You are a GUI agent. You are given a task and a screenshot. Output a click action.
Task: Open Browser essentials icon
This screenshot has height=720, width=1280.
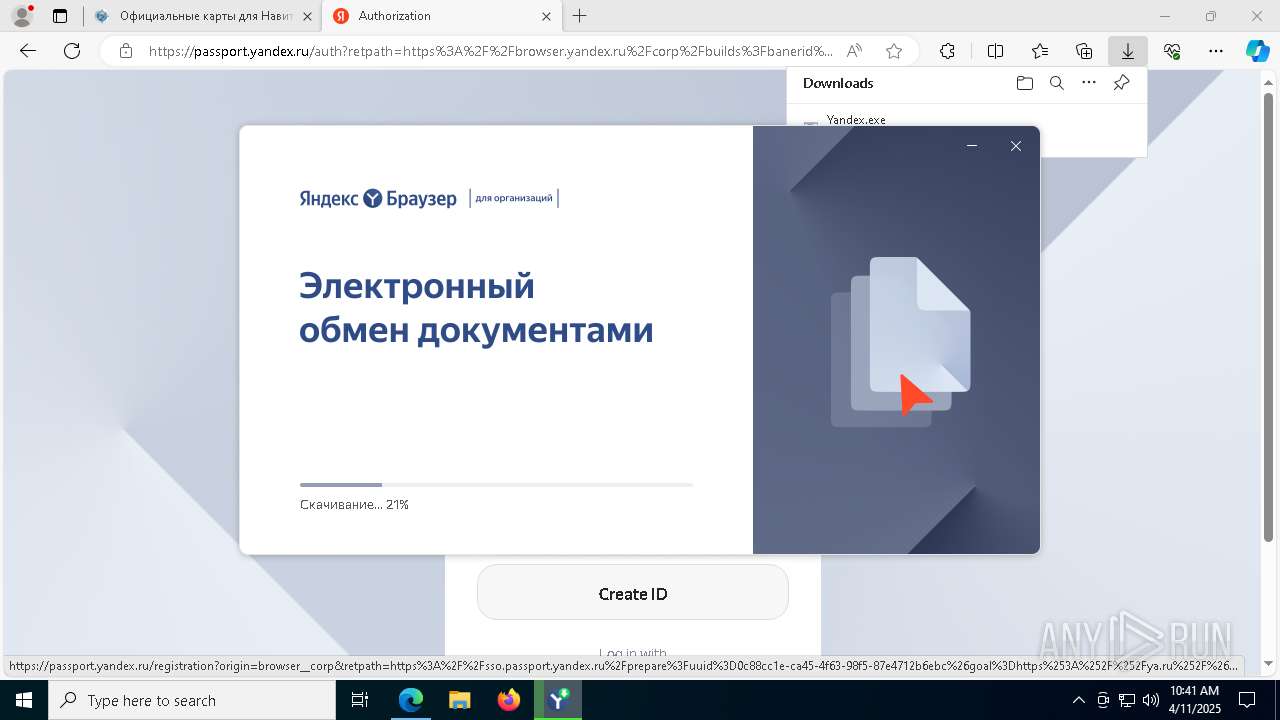click(1172, 51)
